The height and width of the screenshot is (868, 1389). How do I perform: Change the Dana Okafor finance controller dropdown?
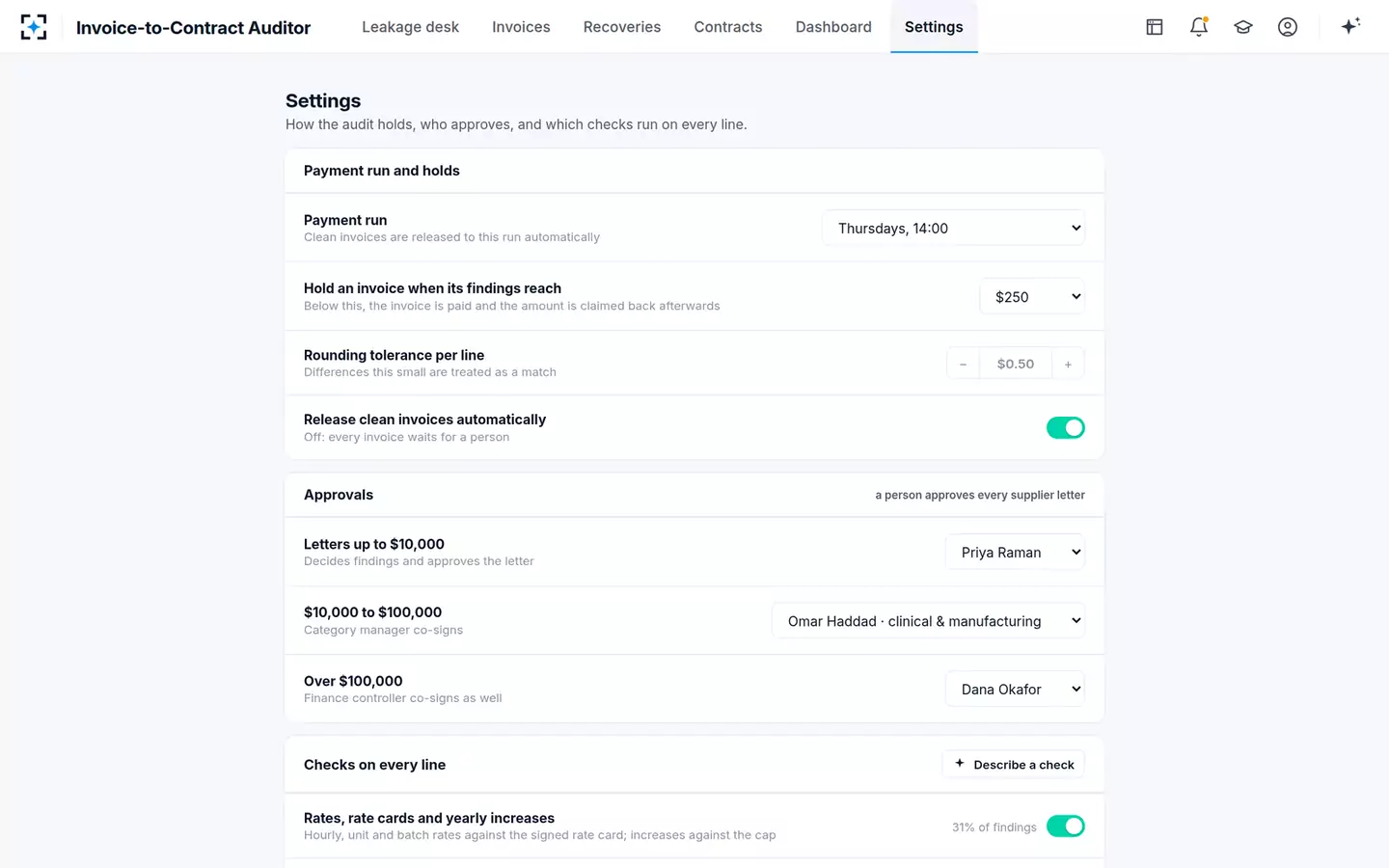click(x=1015, y=690)
